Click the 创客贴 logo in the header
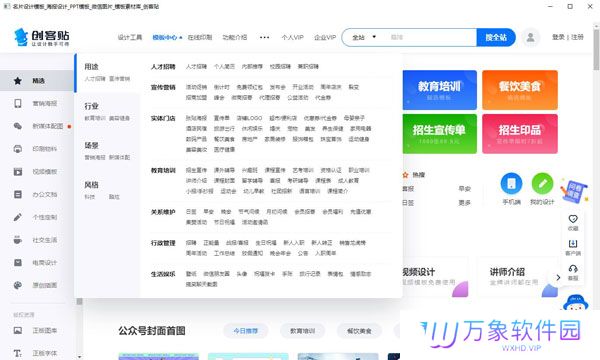Screen dimensions: 600x360 (x=42, y=37)
